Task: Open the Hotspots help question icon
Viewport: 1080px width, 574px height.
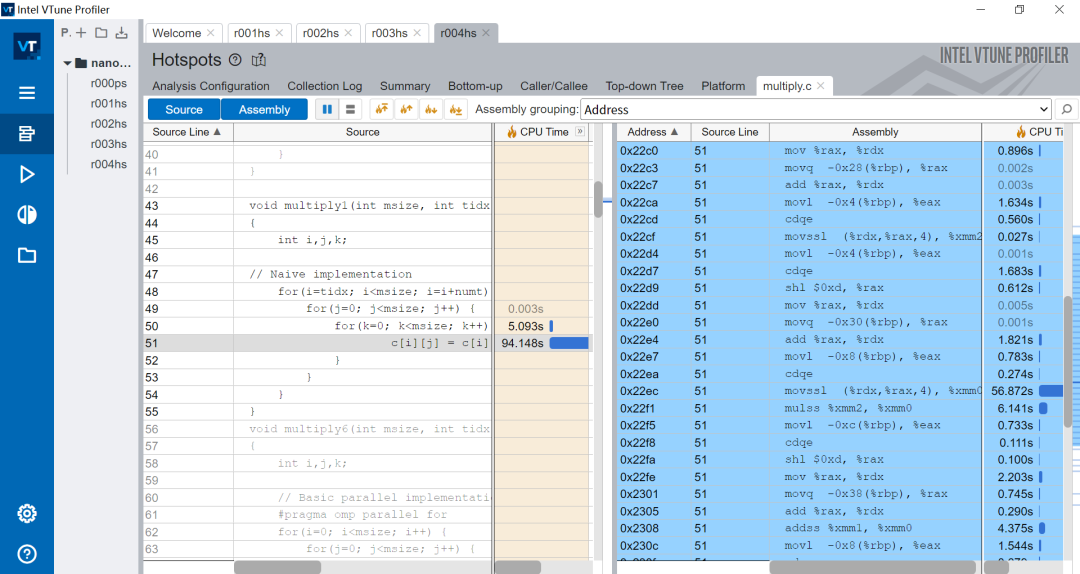Action: 235,60
